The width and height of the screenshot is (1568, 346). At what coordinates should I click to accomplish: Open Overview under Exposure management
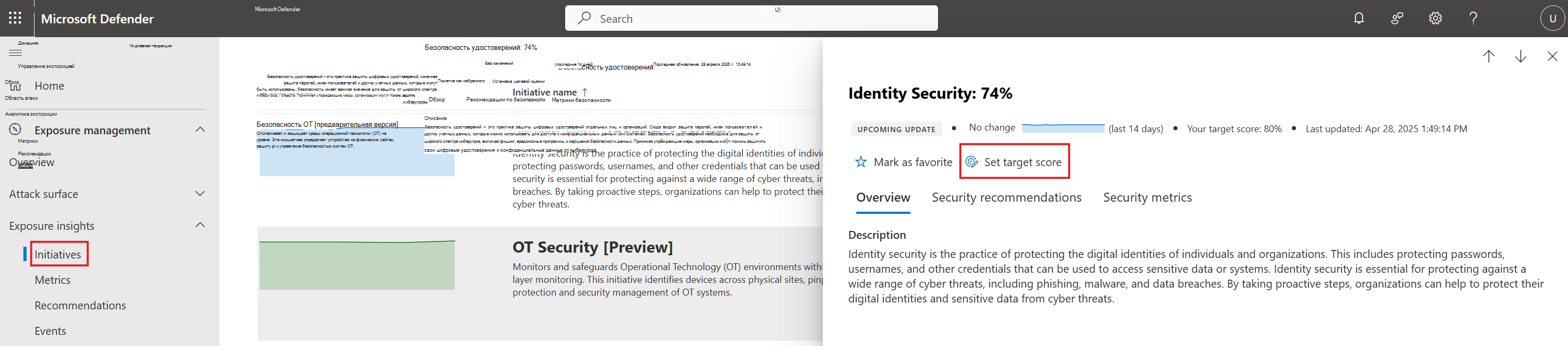pyautogui.click(x=32, y=162)
